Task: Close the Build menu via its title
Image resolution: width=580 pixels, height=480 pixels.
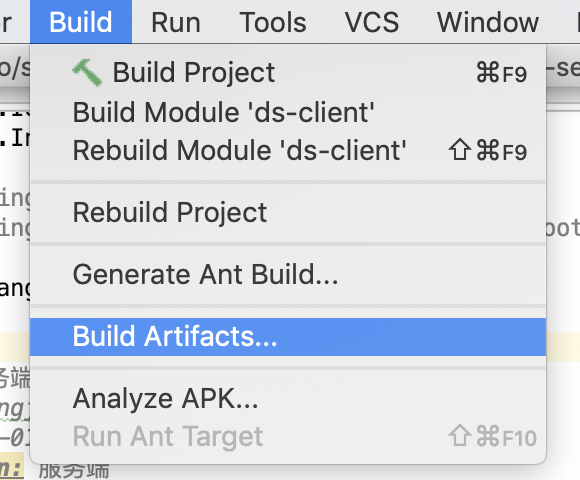Action: coord(81,22)
